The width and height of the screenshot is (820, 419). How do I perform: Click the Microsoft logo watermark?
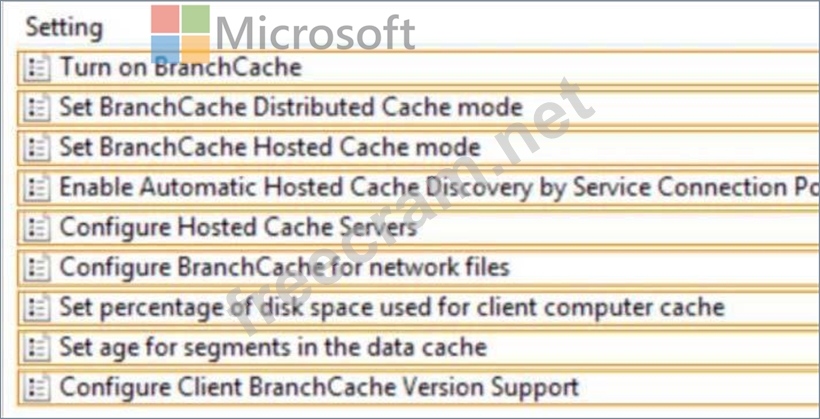(283, 33)
